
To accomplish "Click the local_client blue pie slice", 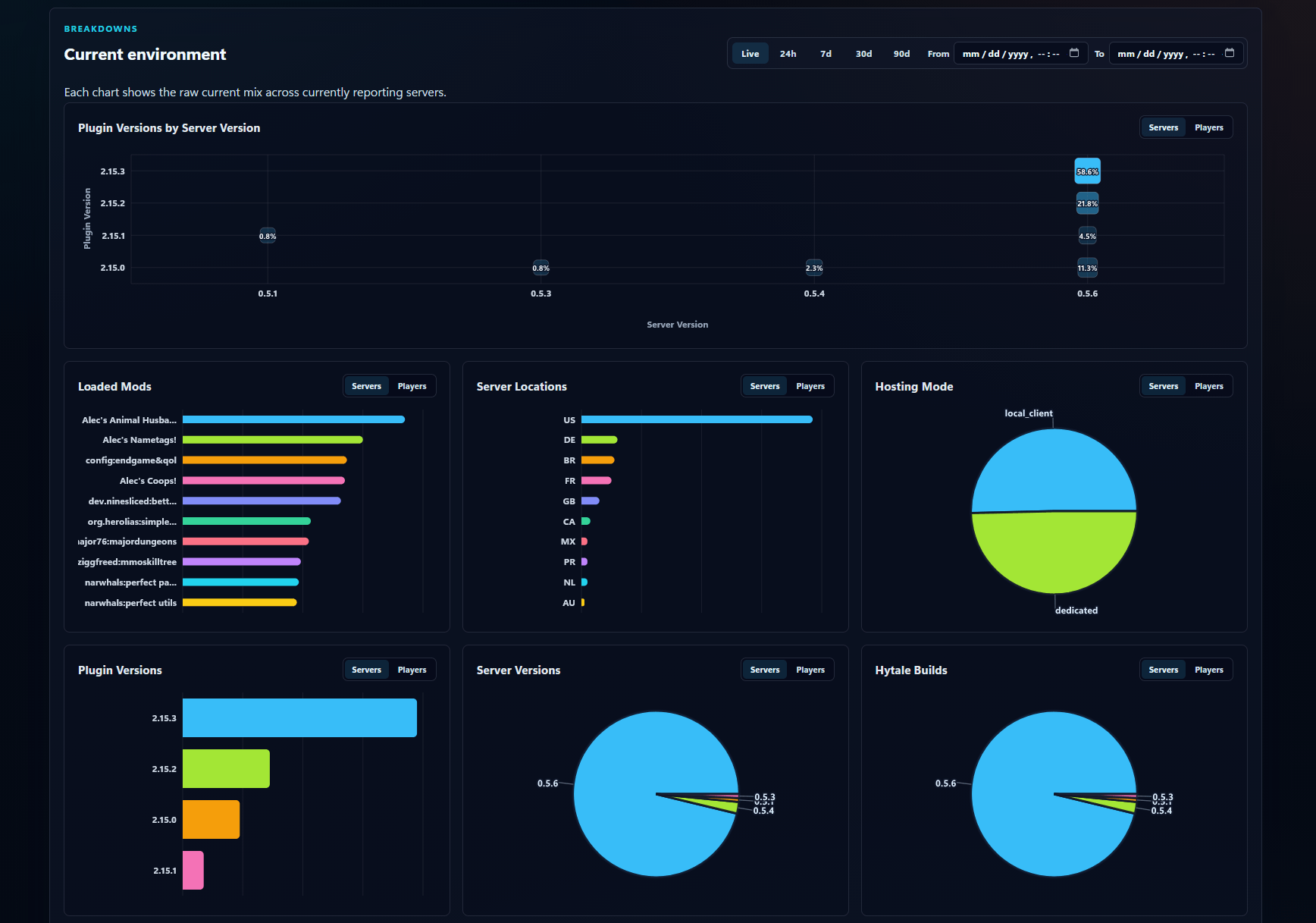I will (x=1054, y=470).
